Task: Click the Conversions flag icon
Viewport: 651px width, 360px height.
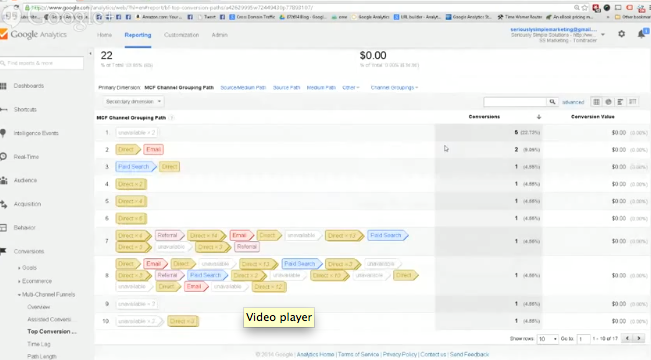Action: [3, 251]
